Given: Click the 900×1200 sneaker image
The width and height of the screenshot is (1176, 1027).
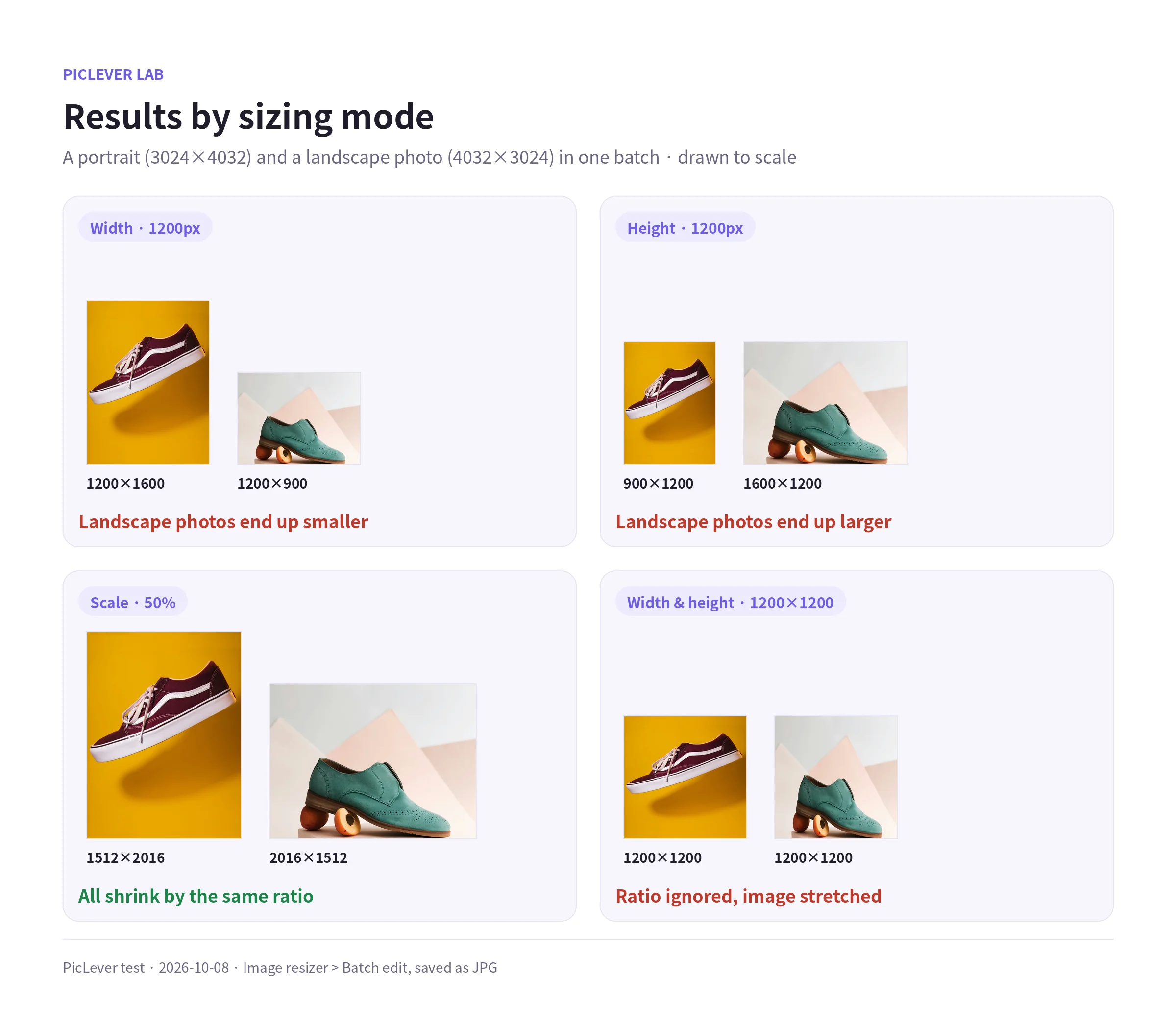Looking at the screenshot, I should tap(669, 403).
